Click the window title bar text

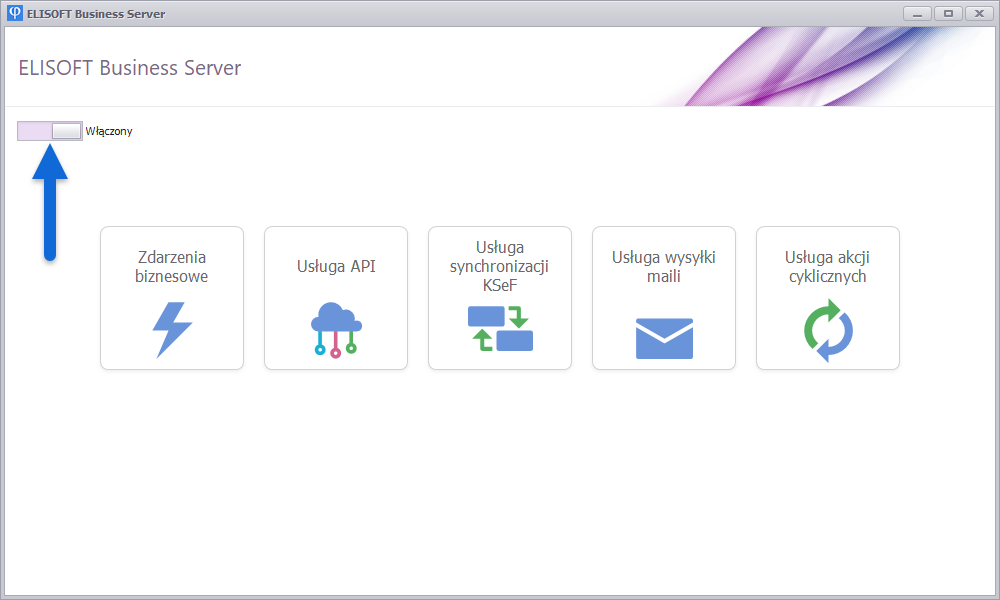click(96, 14)
